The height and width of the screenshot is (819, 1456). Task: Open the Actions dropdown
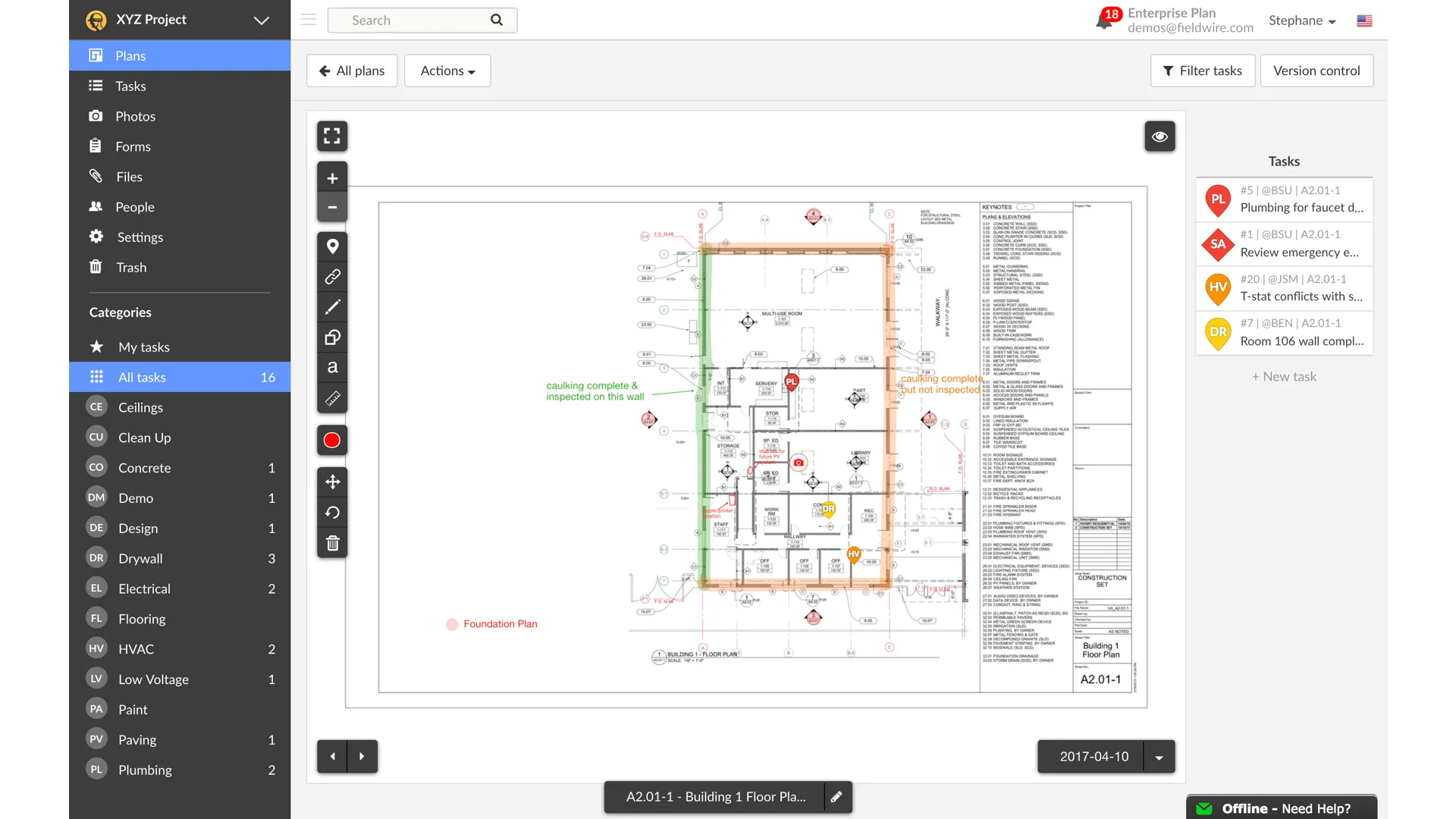click(447, 71)
